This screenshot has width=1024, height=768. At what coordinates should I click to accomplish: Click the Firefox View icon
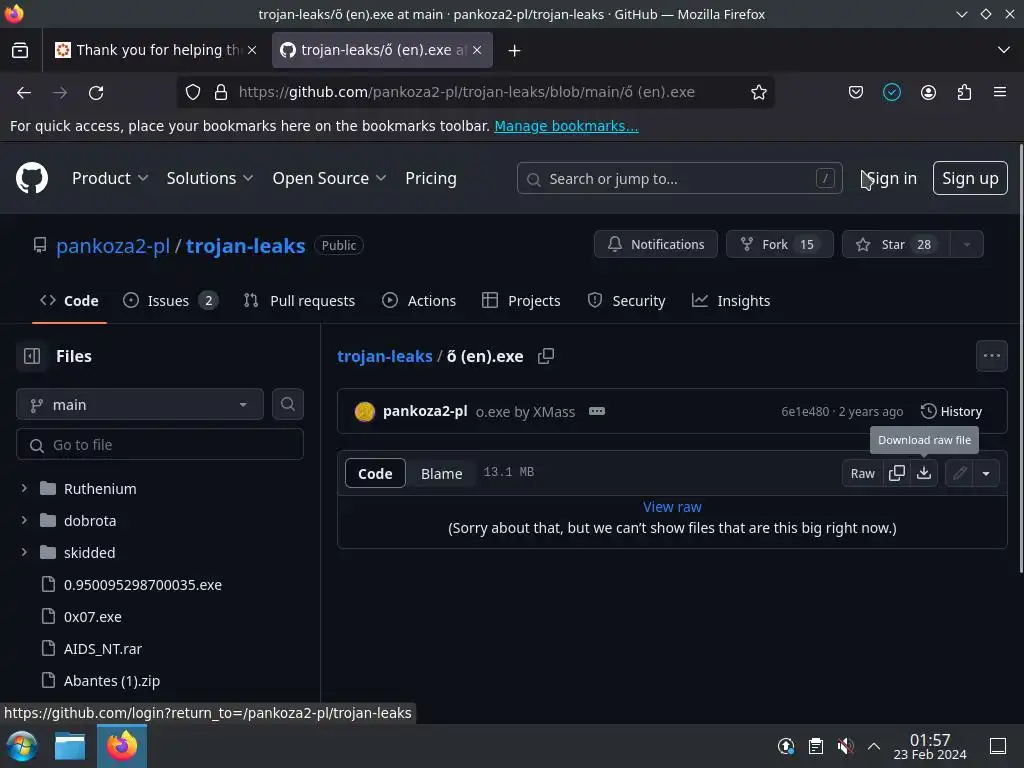click(x=20, y=50)
